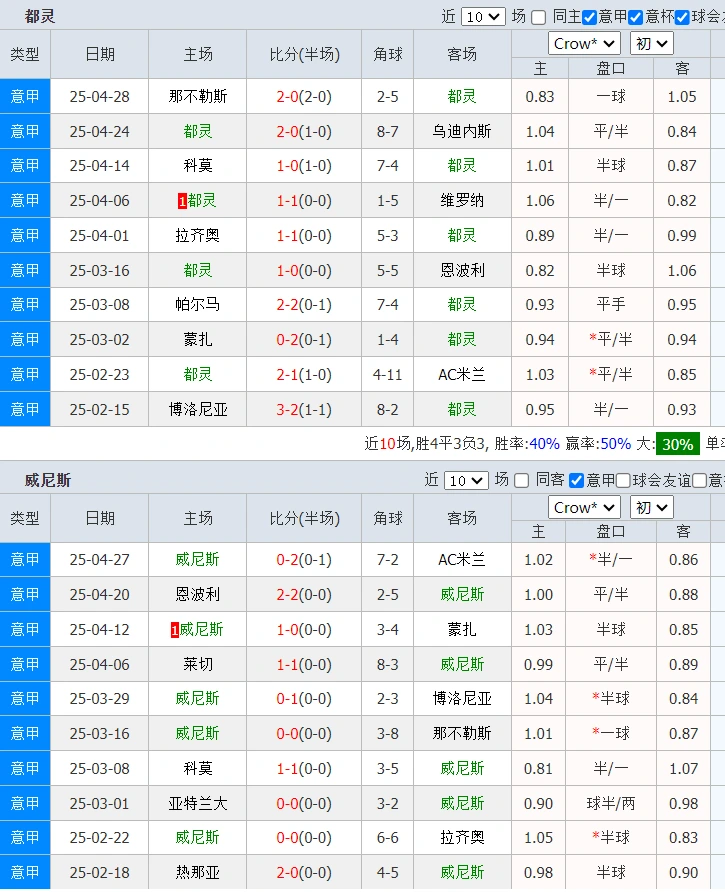The width and height of the screenshot is (725, 892).
Task: Open 蒙扎 away team on 25-04-12
Action: coord(462,630)
